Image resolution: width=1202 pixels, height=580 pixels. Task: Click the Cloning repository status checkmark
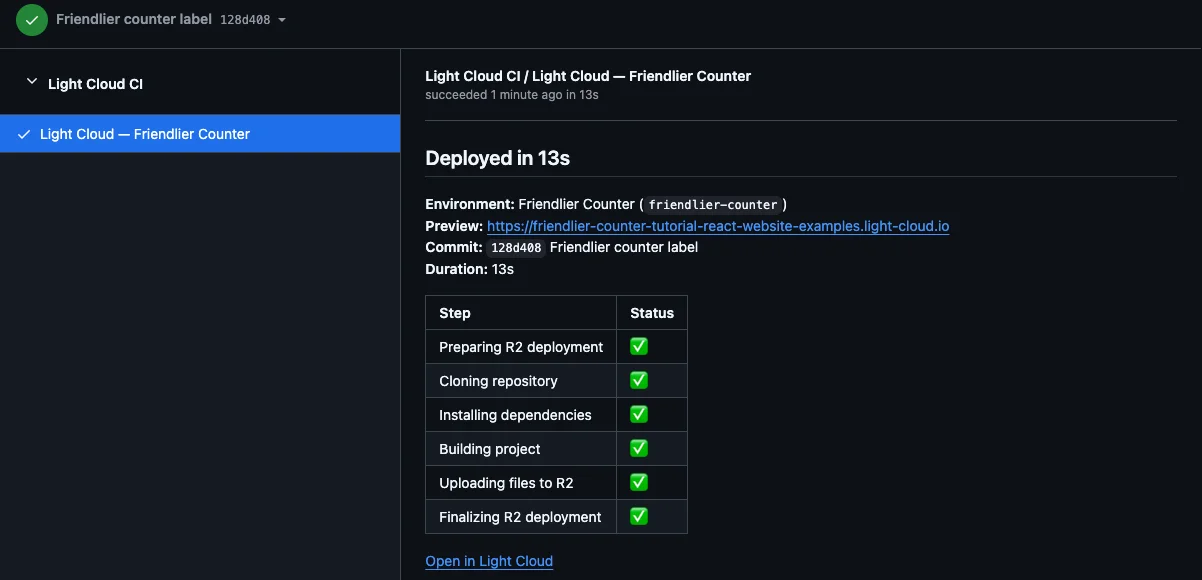pyautogui.click(x=639, y=380)
